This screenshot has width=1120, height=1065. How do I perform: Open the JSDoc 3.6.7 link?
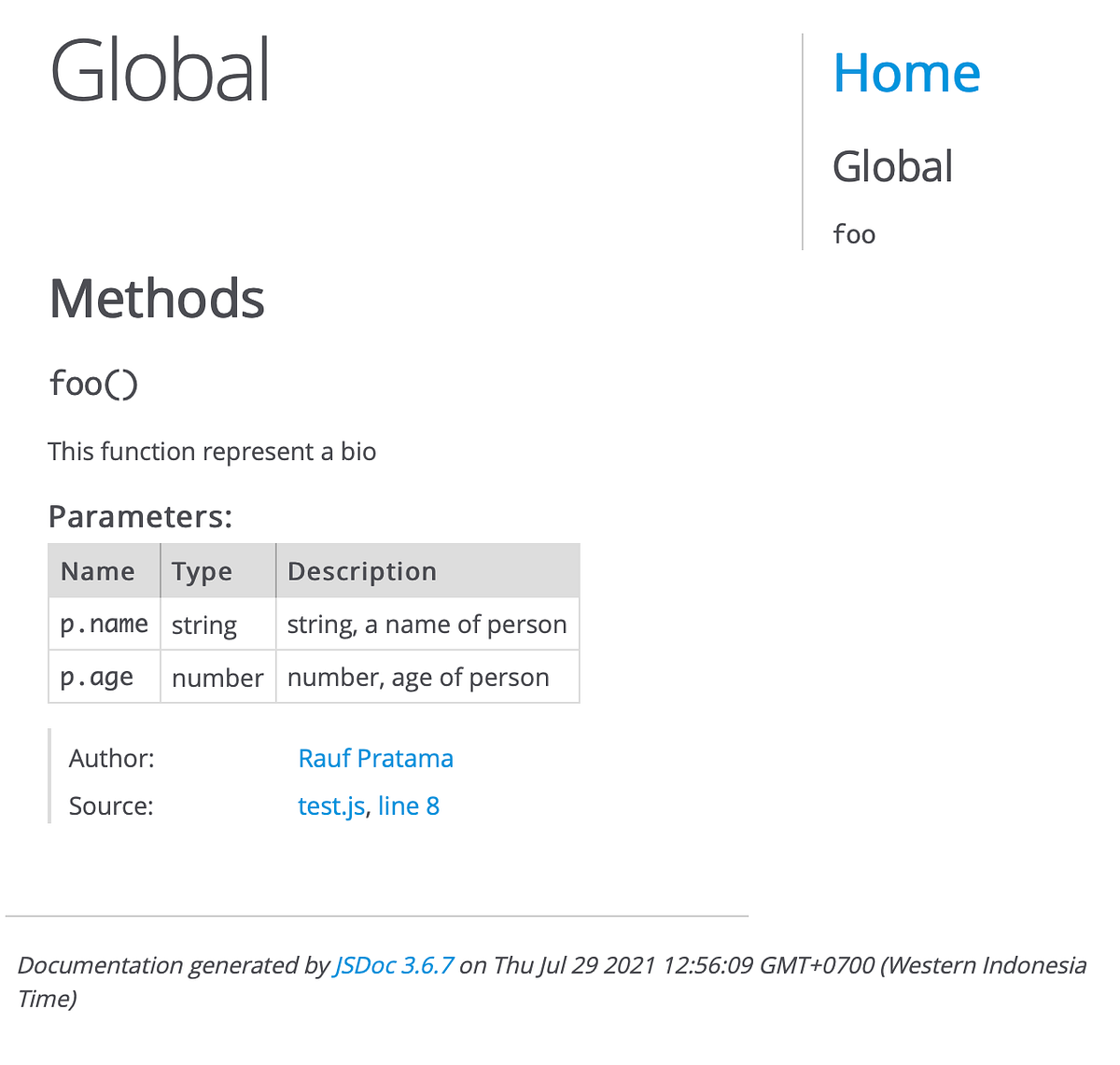pos(394,965)
